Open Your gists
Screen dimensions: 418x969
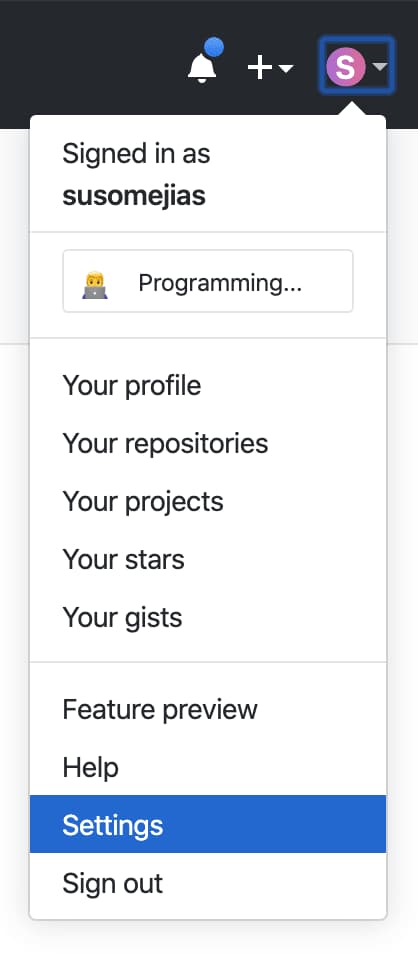pyautogui.click(x=208, y=617)
